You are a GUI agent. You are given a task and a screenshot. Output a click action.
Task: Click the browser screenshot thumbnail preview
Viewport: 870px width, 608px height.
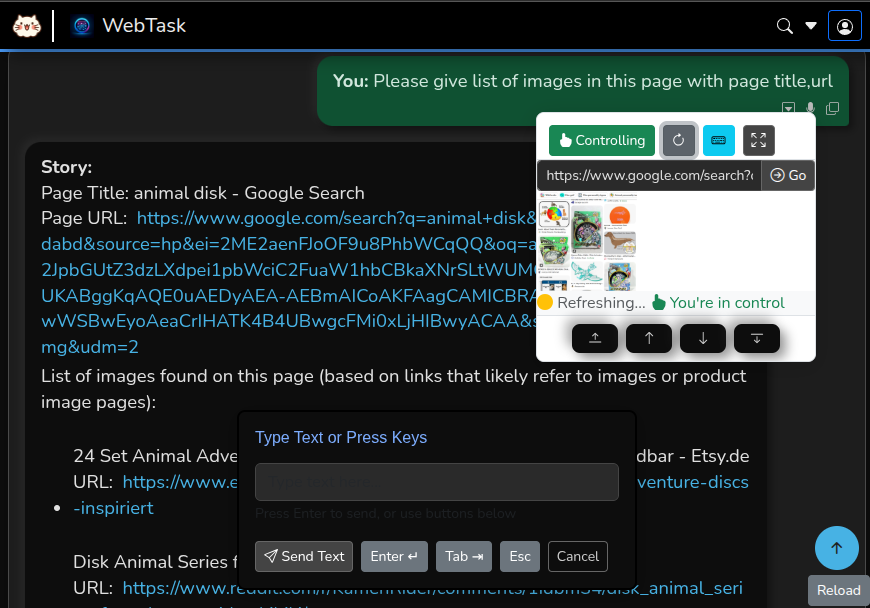pos(588,243)
